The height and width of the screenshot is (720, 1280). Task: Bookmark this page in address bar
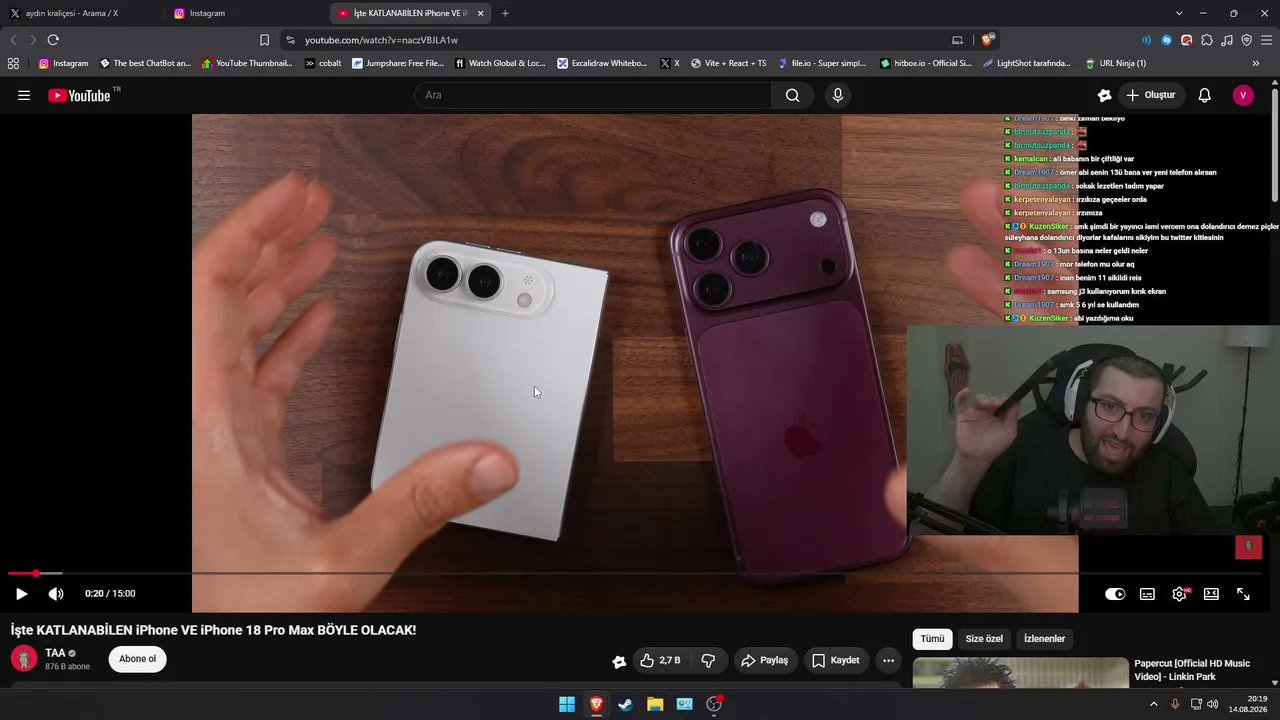[x=264, y=40]
